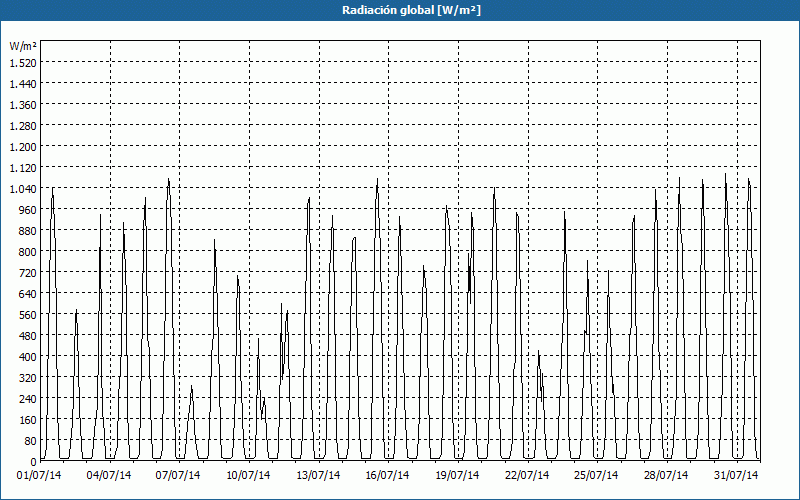The width and height of the screenshot is (800, 500).
Task: Click the W/m² axis unit label
Action: (23, 46)
